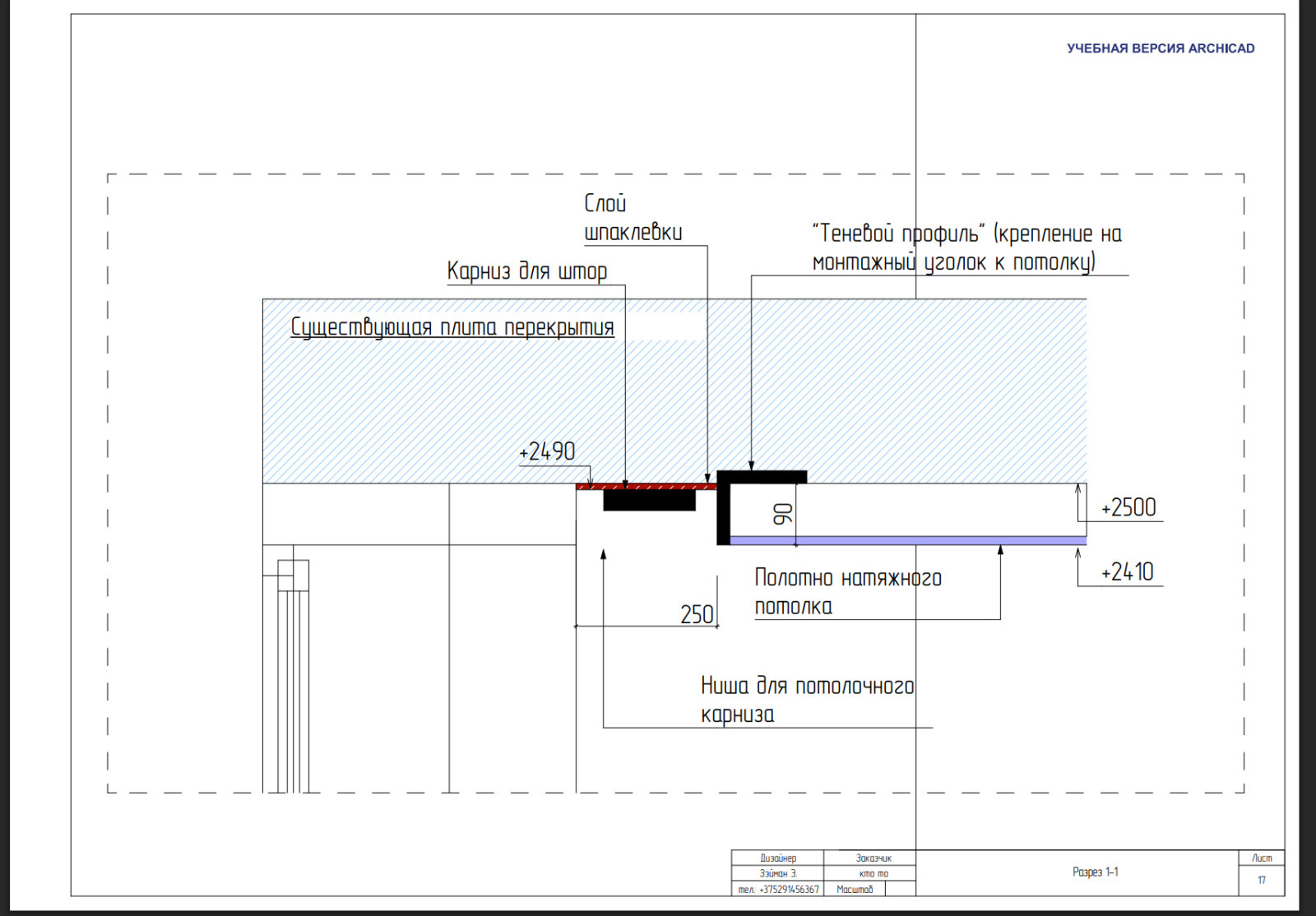
Task: Select the 'Масштаб' title block cell
Action: (x=855, y=890)
